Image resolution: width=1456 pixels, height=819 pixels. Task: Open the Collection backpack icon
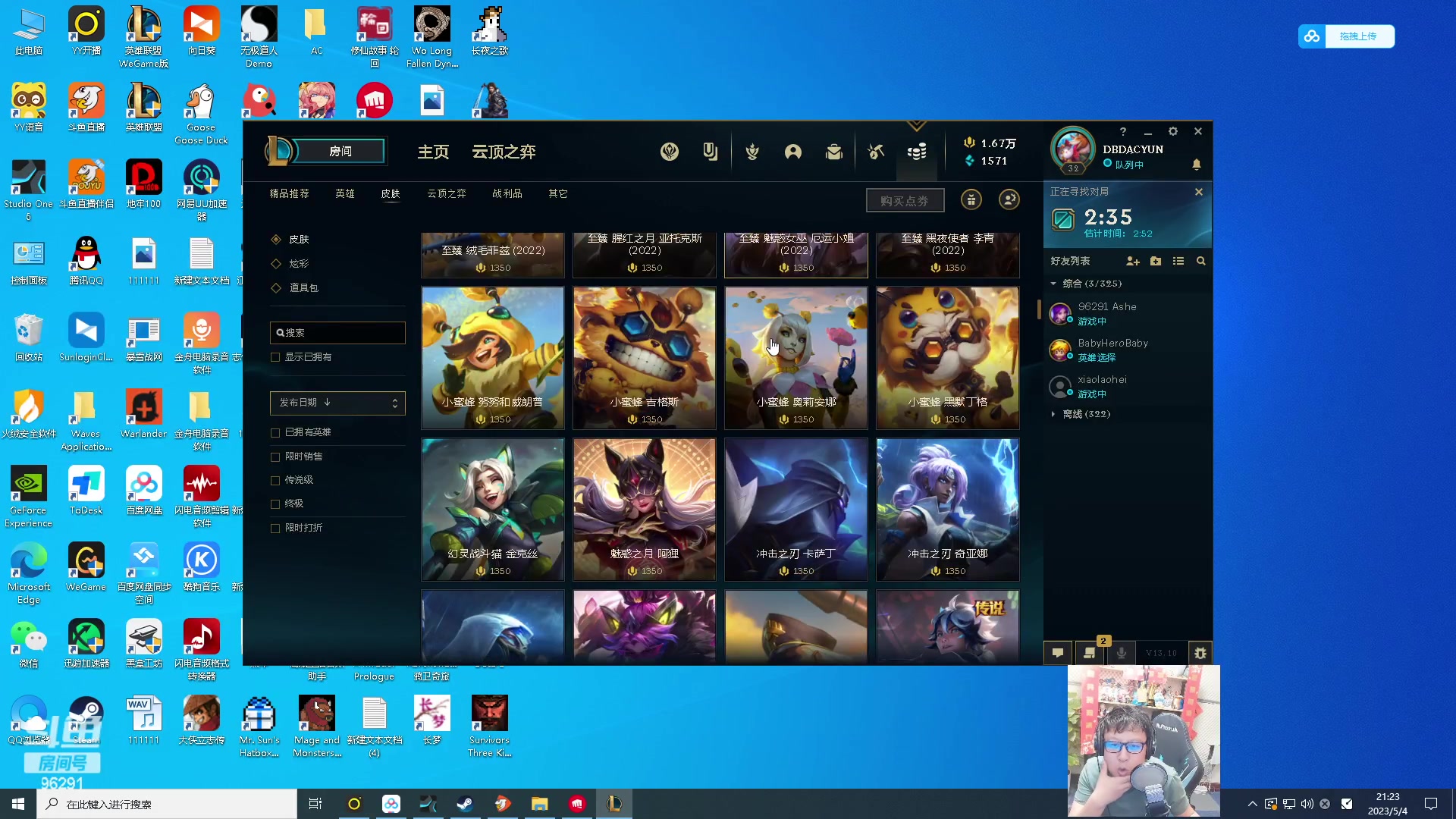click(x=834, y=152)
